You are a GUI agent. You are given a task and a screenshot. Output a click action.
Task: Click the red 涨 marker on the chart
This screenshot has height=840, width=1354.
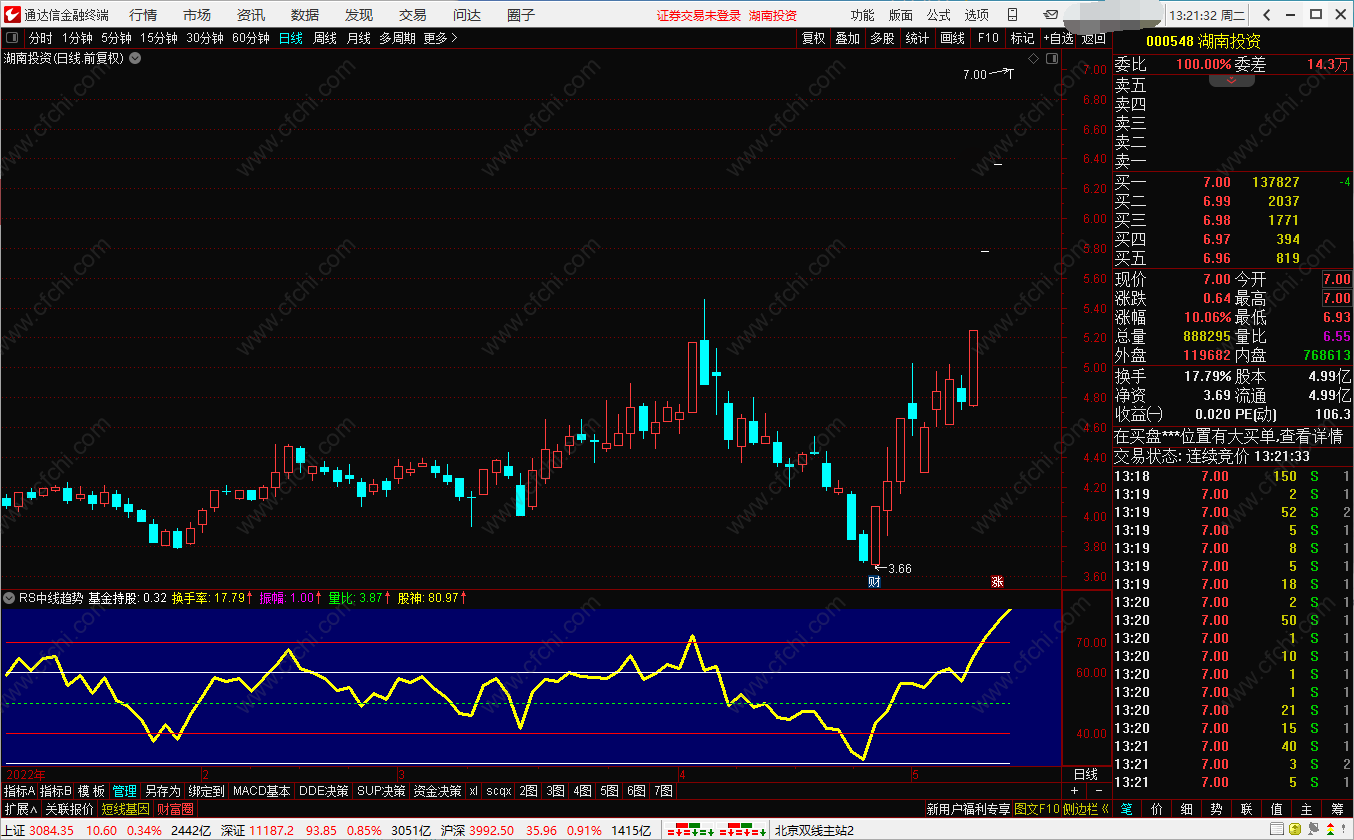point(996,581)
